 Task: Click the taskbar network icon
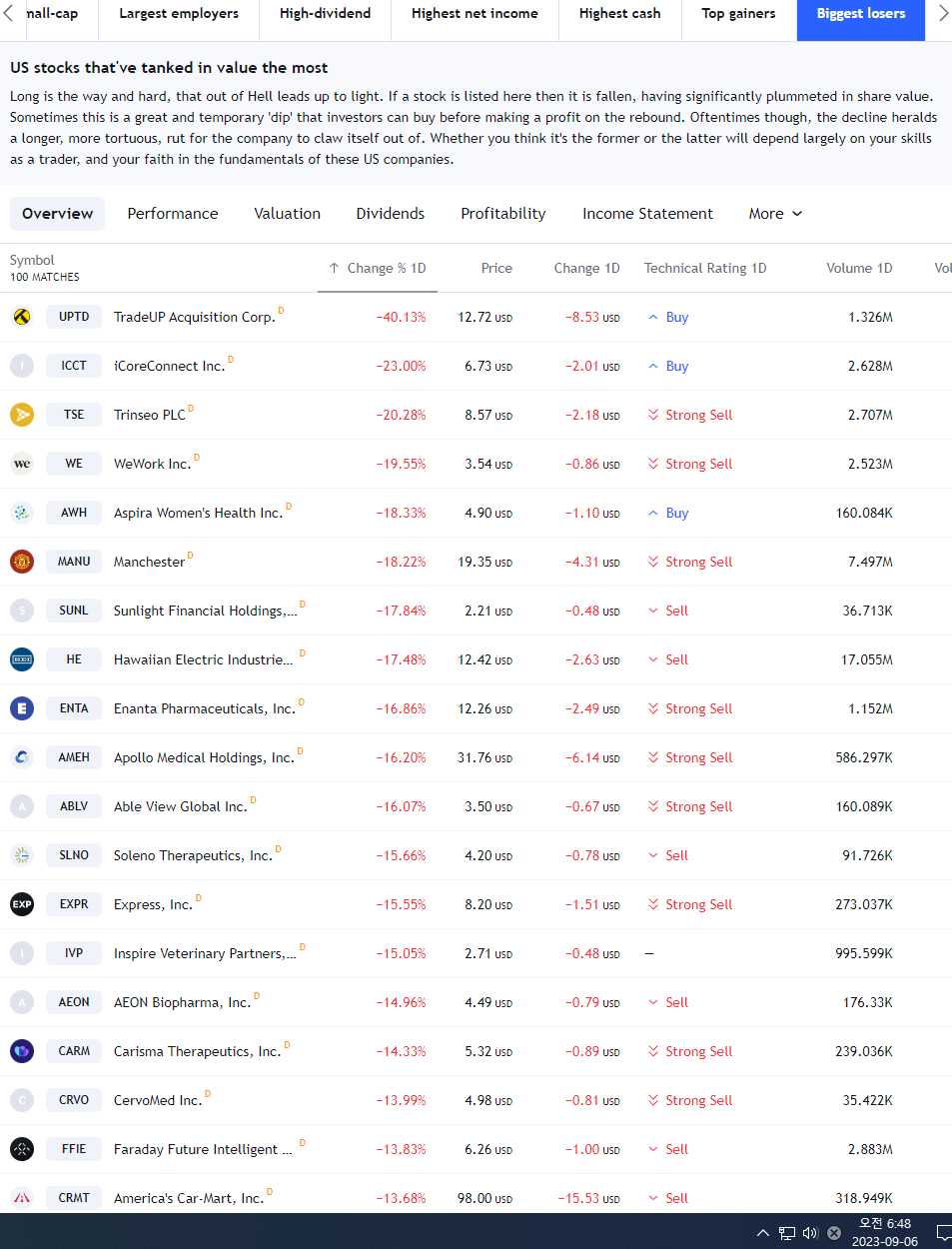pyautogui.click(x=787, y=1233)
